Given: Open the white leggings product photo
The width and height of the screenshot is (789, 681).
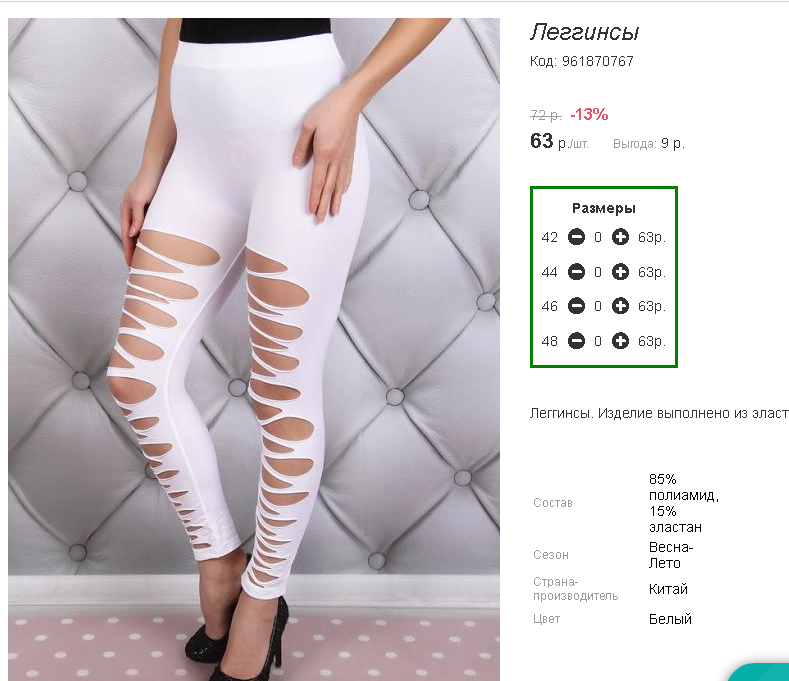Looking at the screenshot, I should click(254, 349).
